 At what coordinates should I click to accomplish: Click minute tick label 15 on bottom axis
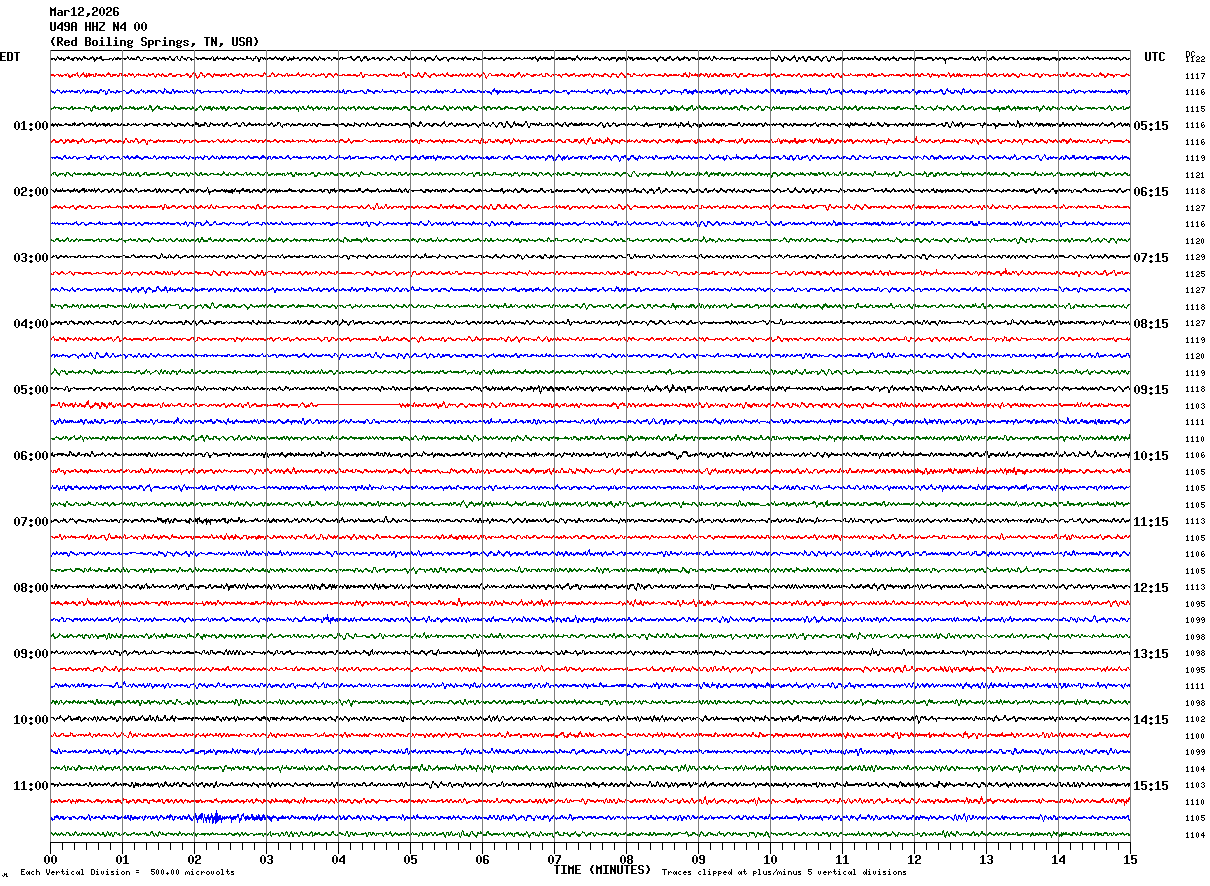tap(1130, 860)
